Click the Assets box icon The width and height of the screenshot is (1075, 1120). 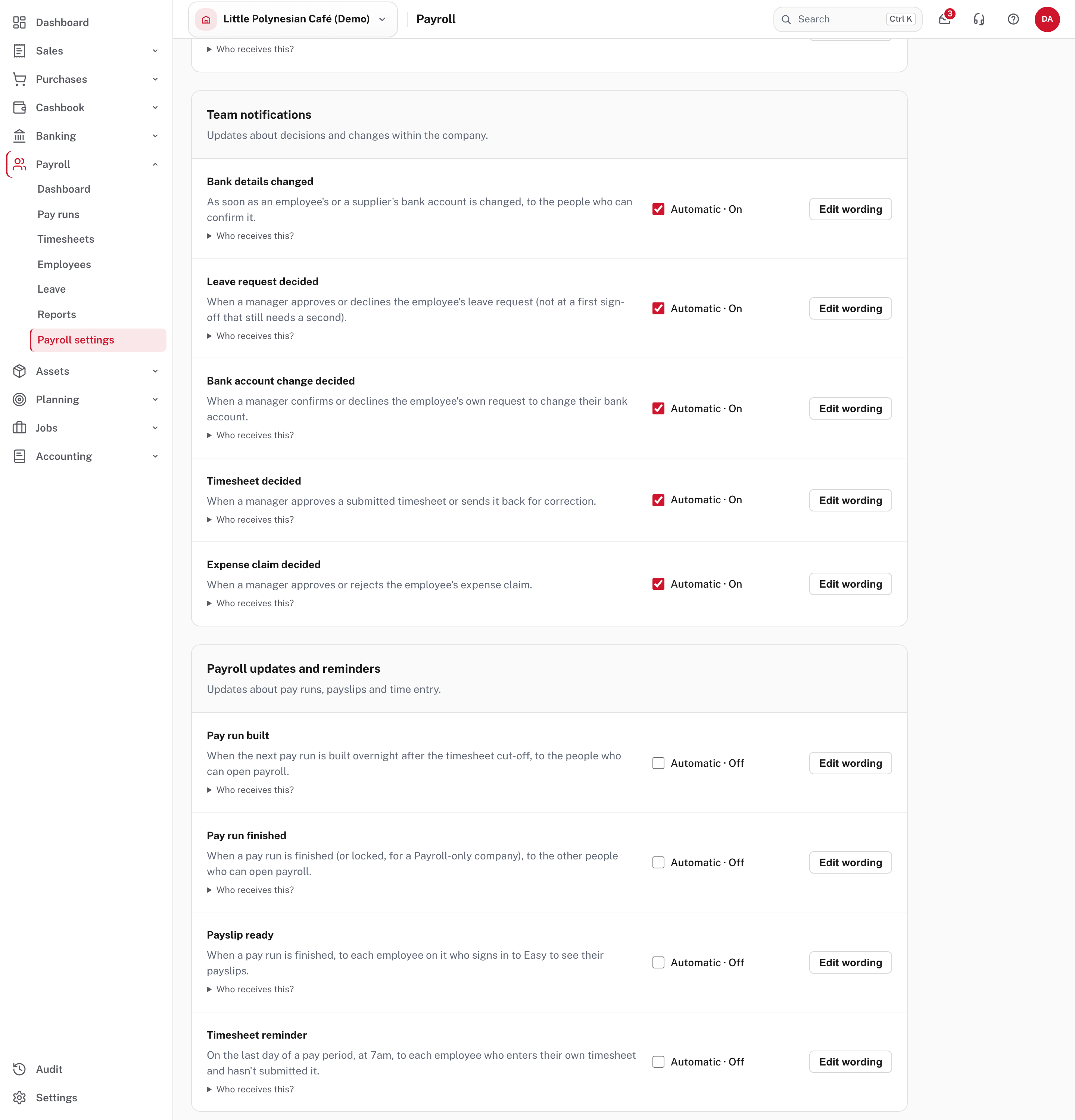pos(19,371)
